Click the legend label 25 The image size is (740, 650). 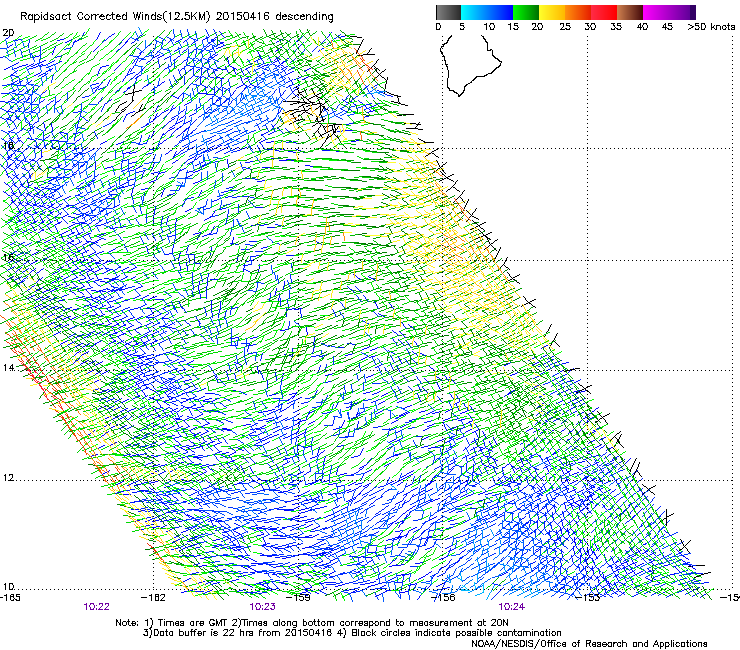point(565,27)
